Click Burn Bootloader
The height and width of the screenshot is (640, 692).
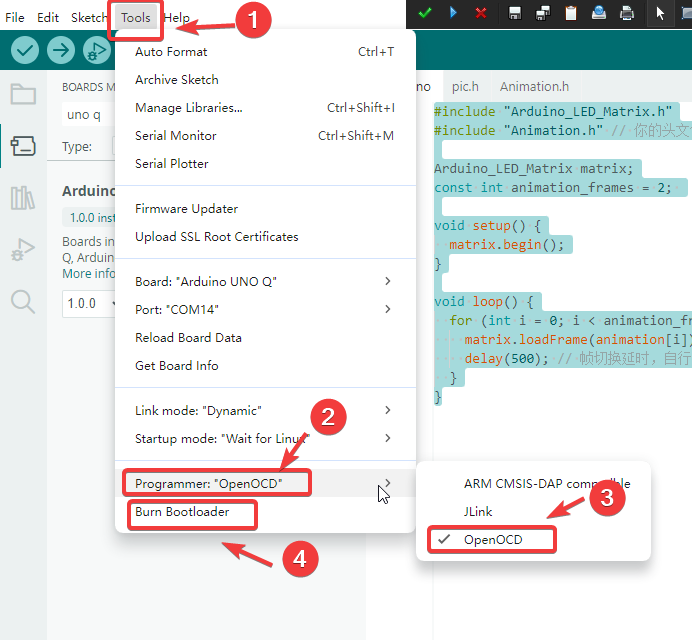265,512
